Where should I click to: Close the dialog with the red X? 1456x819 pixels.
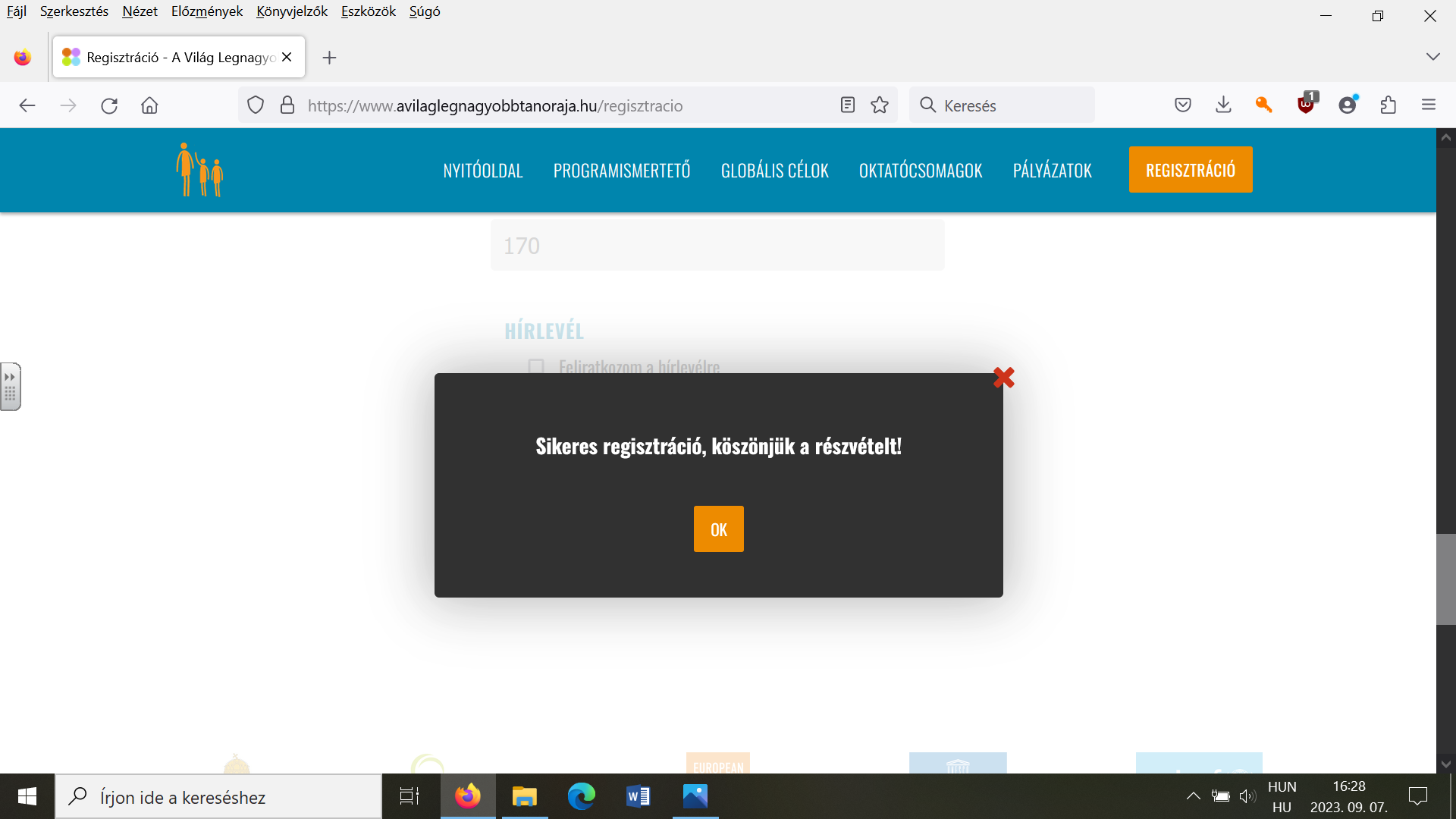(1003, 378)
